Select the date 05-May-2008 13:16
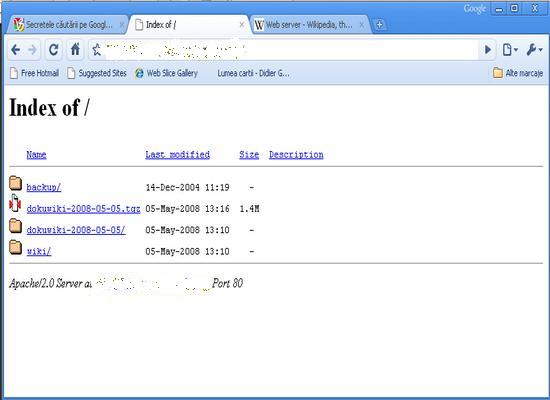The height and width of the screenshot is (400, 550). 187,208
